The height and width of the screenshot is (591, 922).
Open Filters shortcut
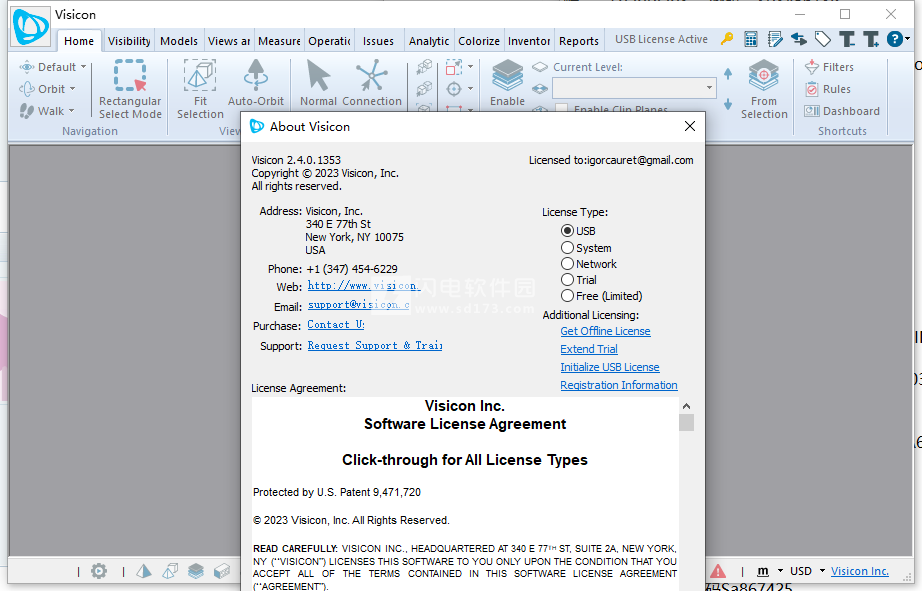tap(829, 67)
